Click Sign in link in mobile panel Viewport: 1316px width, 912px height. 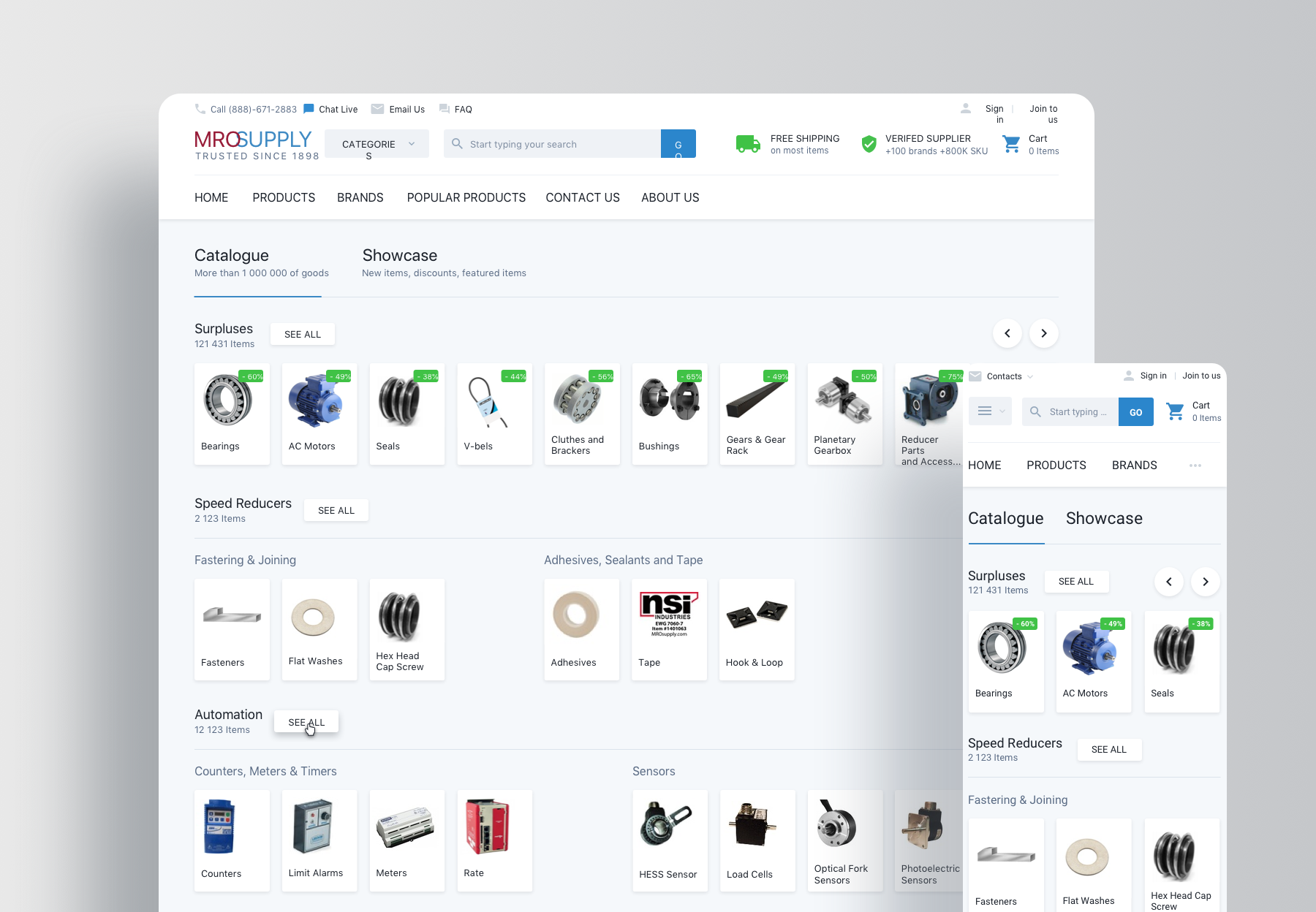click(1154, 376)
